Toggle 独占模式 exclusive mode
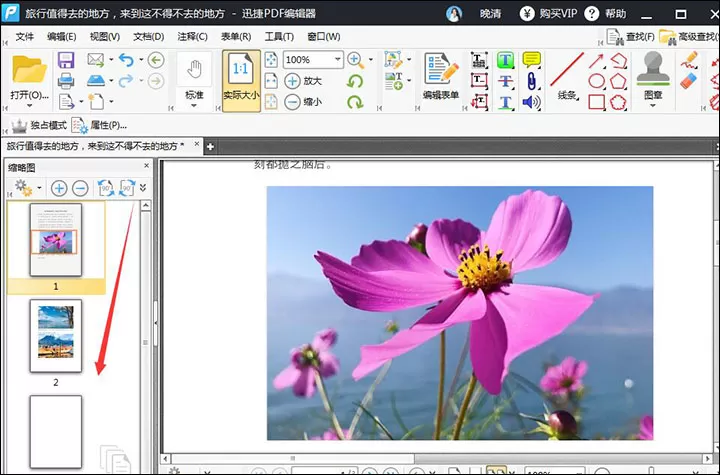The width and height of the screenshot is (720, 475). pyautogui.click(x=39, y=125)
